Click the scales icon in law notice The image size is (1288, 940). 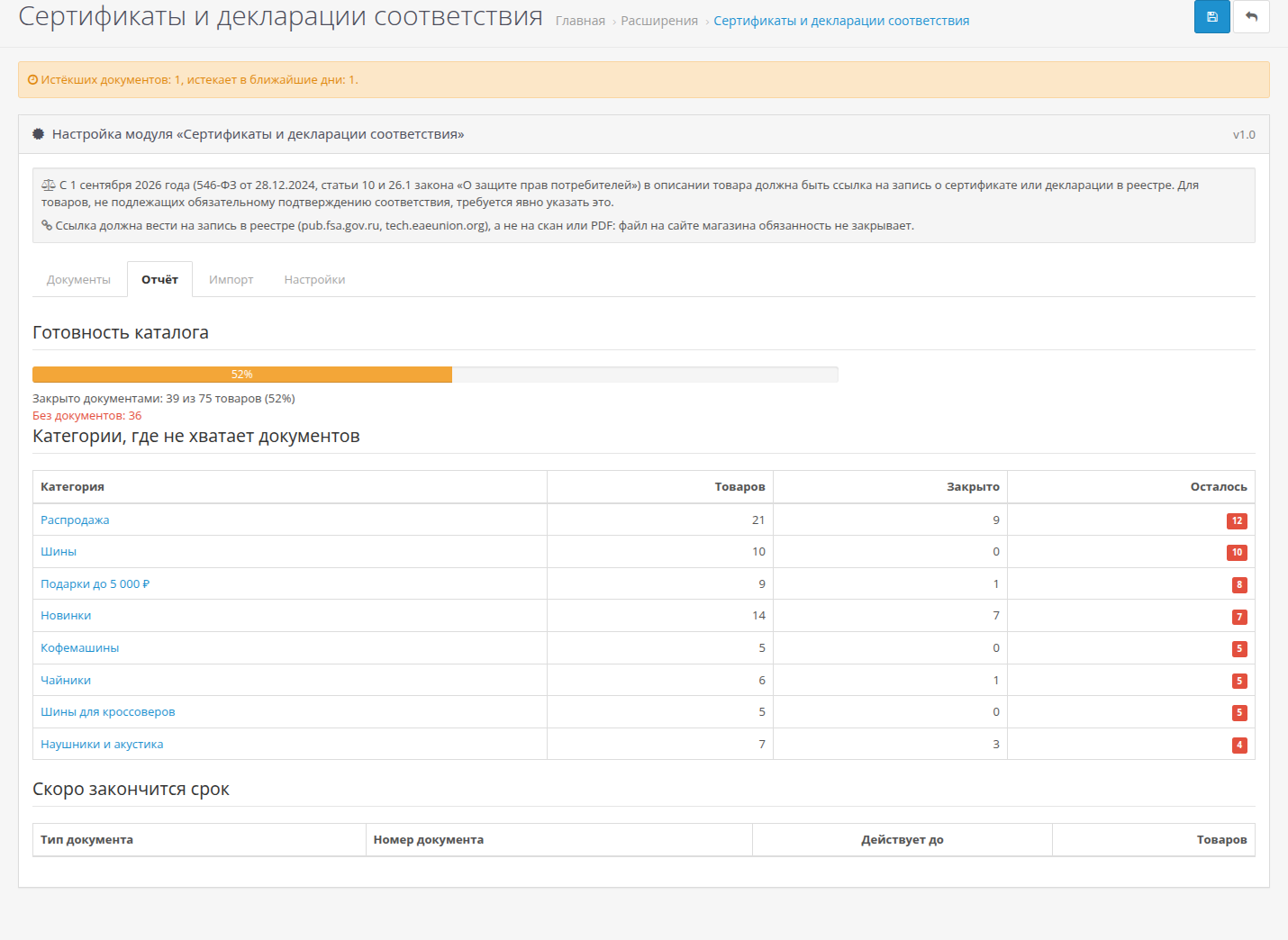(49, 185)
